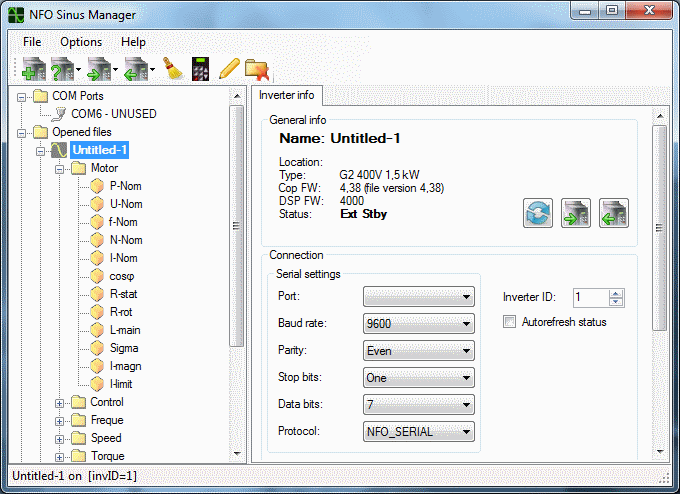Open the Options menu
The image size is (680, 494).
[x=81, y=42]
